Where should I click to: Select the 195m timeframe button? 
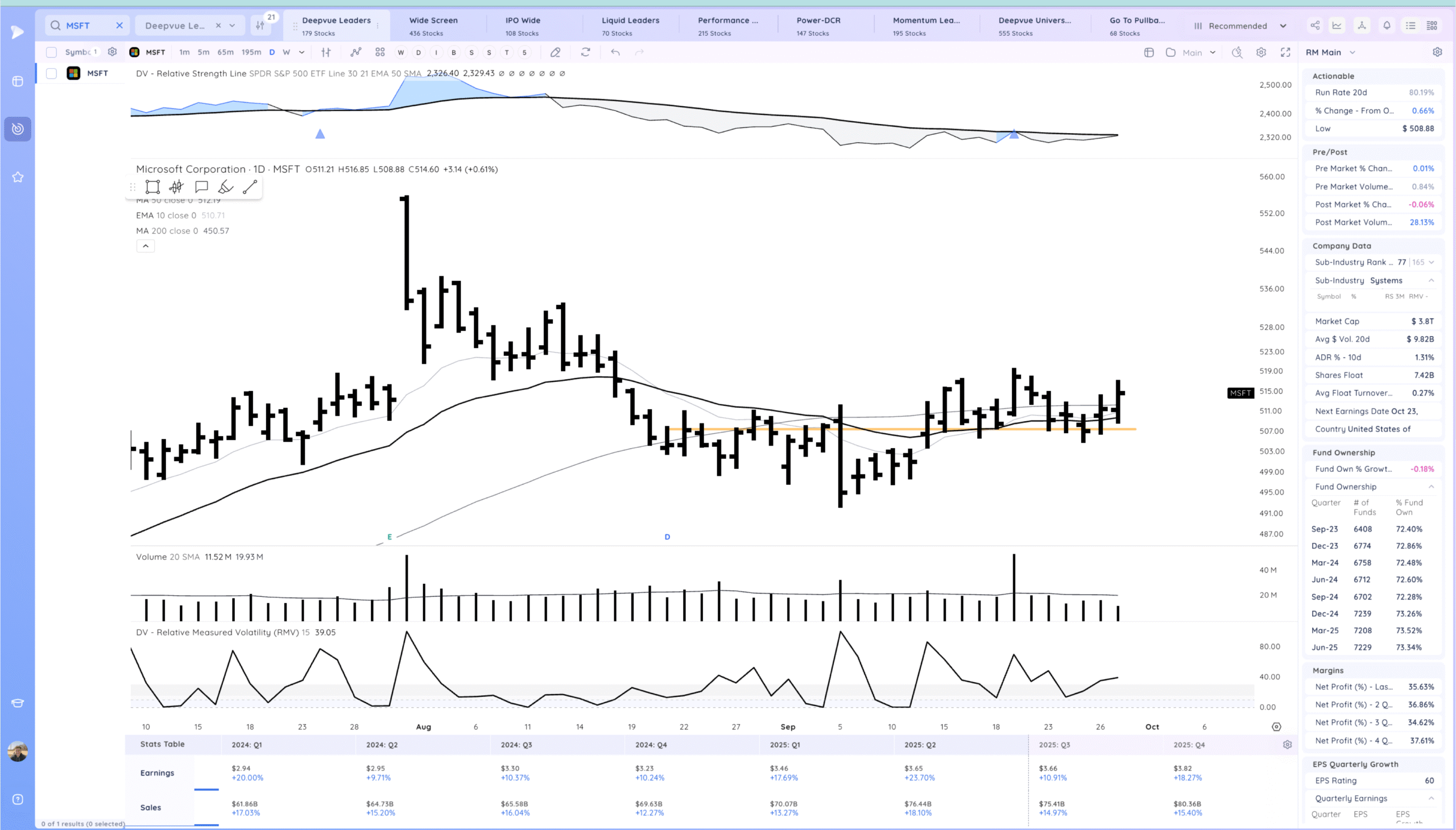tap(251, 52)
